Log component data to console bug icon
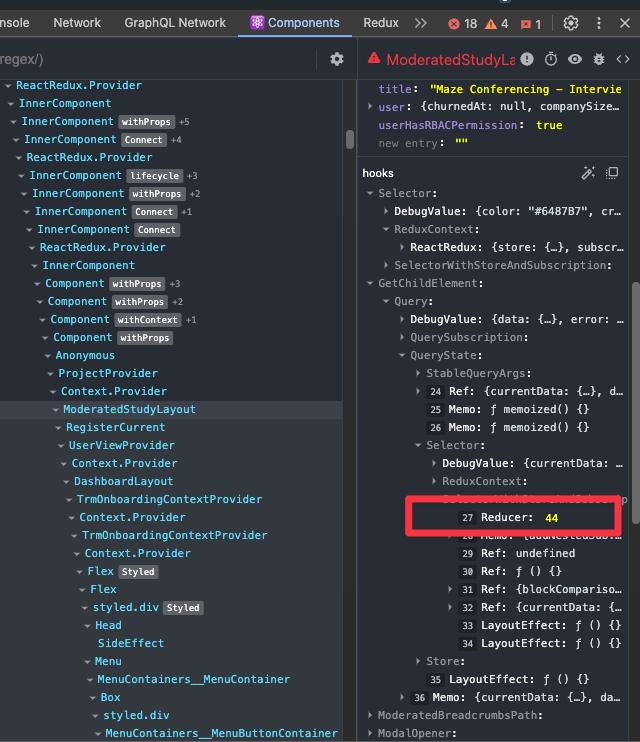 pos(599,59)
